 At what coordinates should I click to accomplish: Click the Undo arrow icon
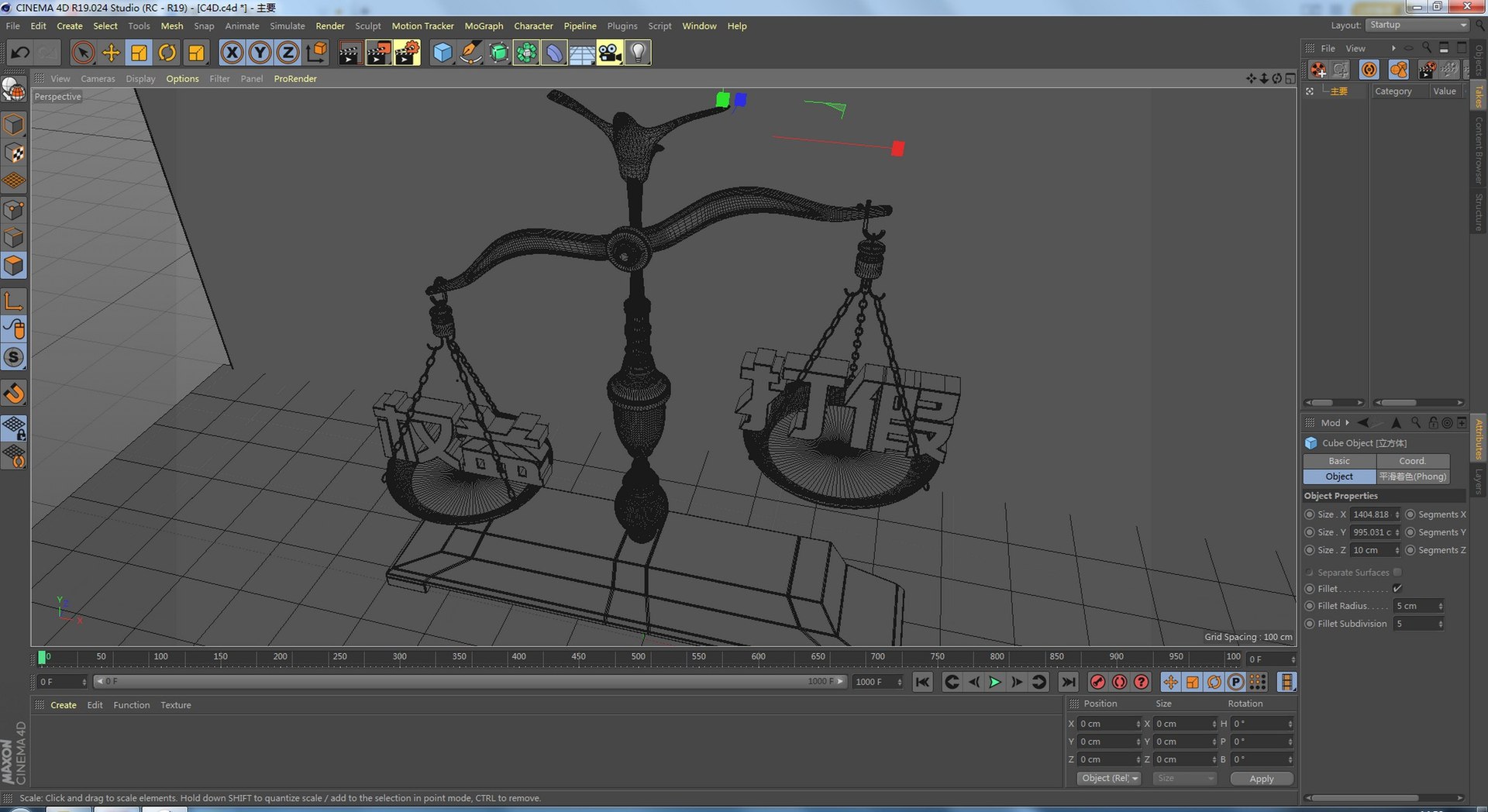point(20,53)
